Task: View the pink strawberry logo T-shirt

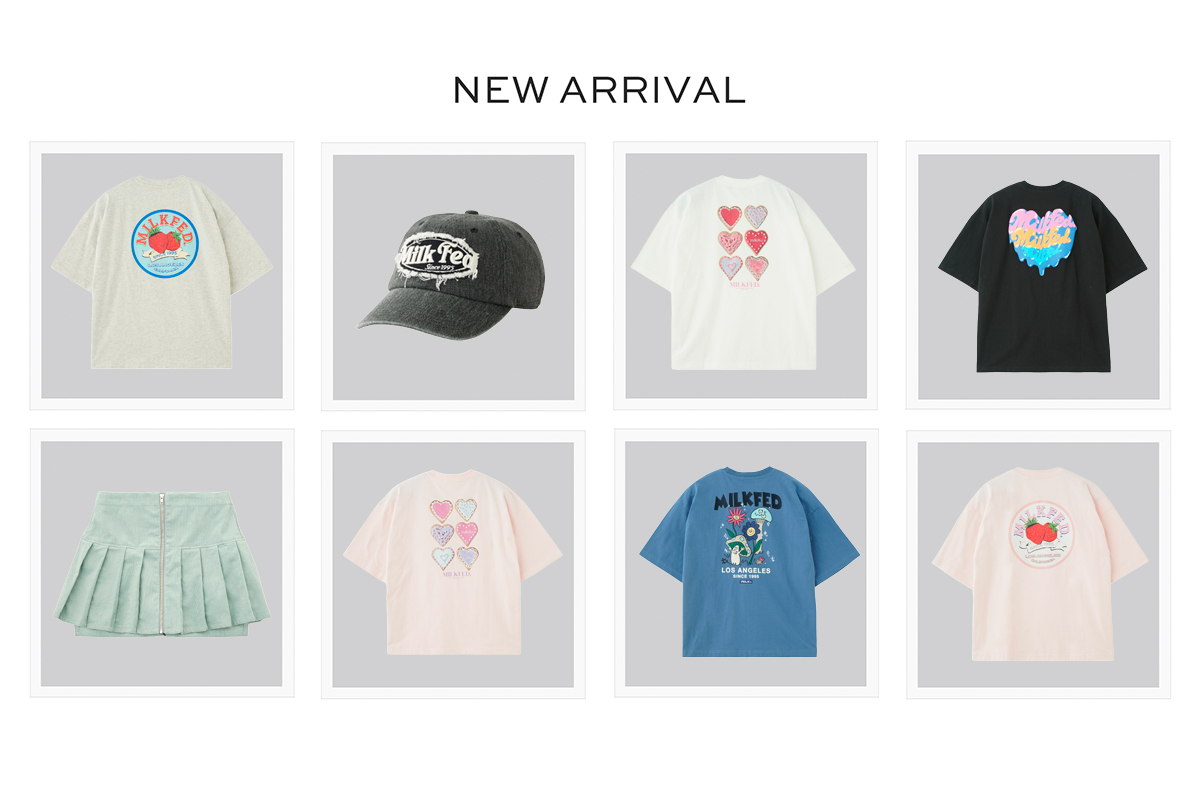Action: [1038, 564]
